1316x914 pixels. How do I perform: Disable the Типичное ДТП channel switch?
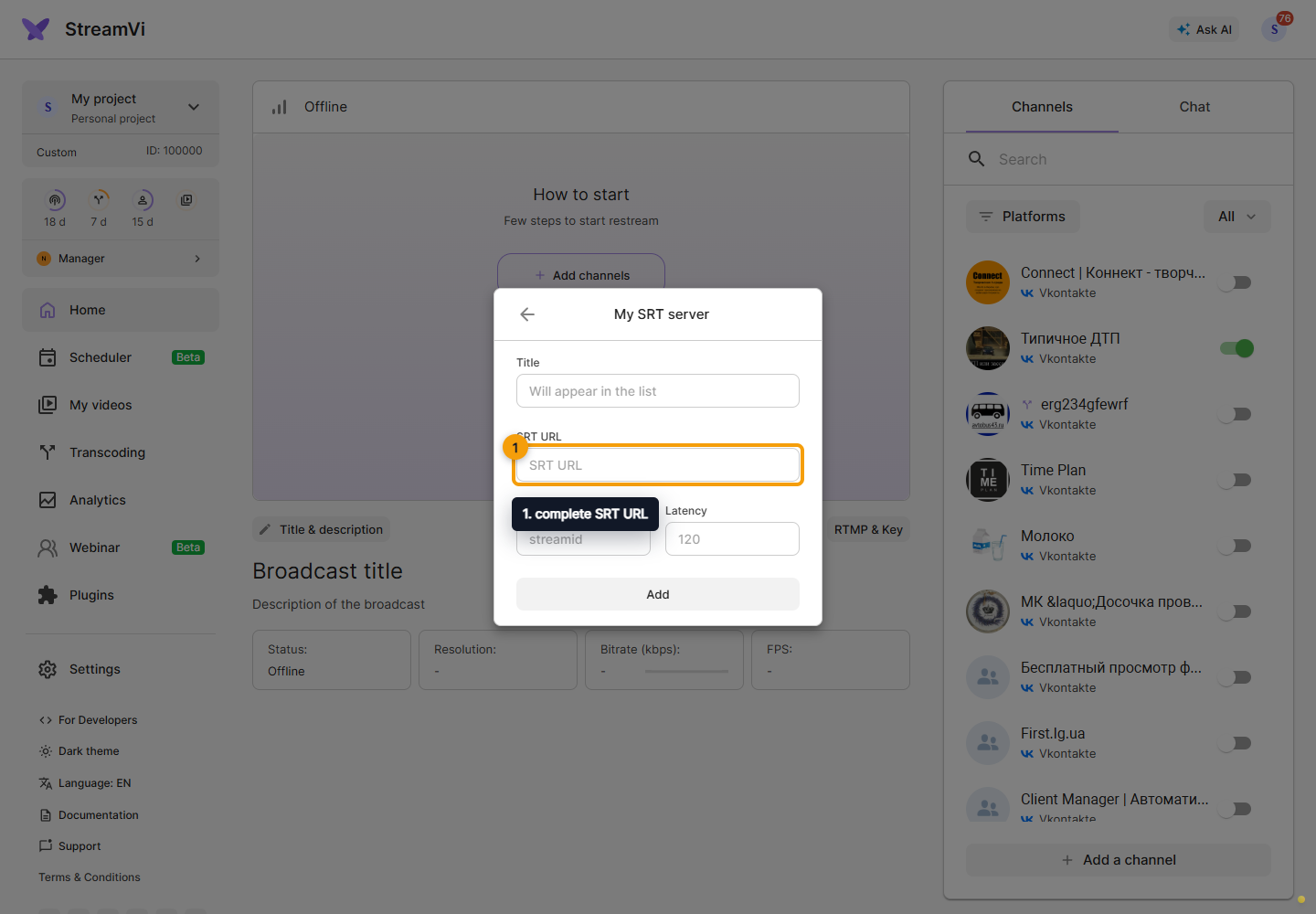pos(1236,348)
